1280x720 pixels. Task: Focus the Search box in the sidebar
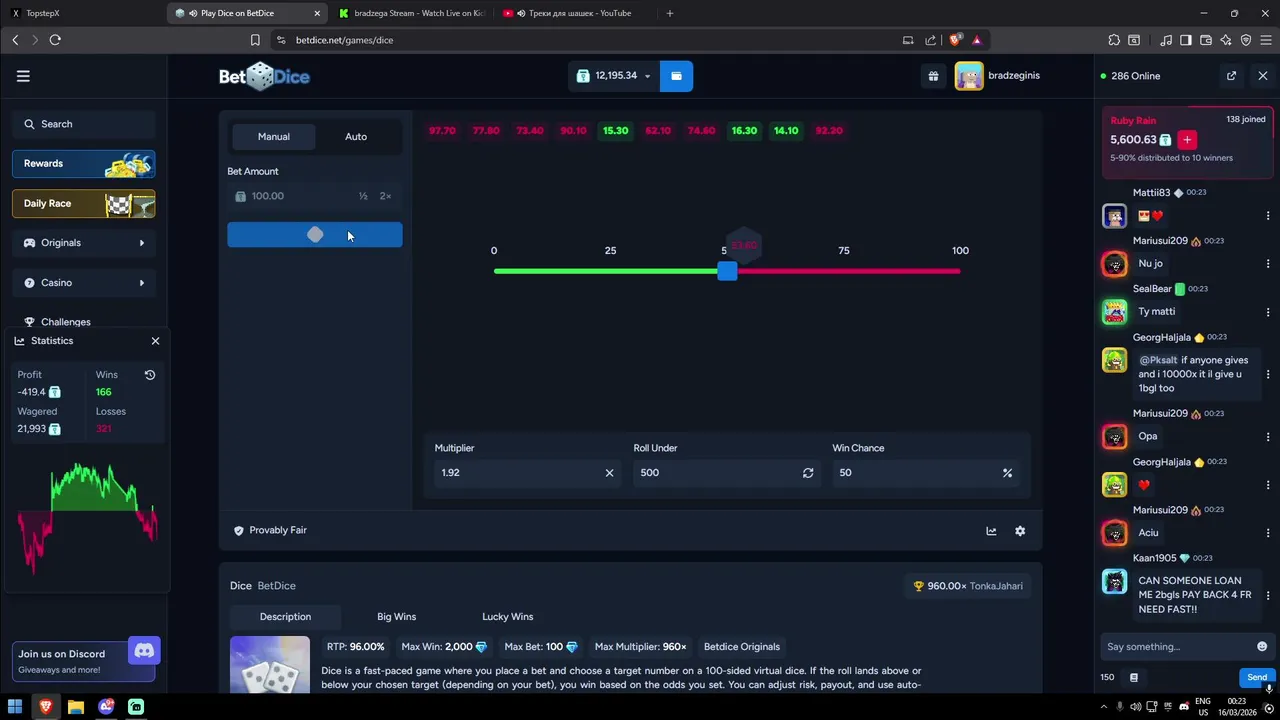[84, 124]
